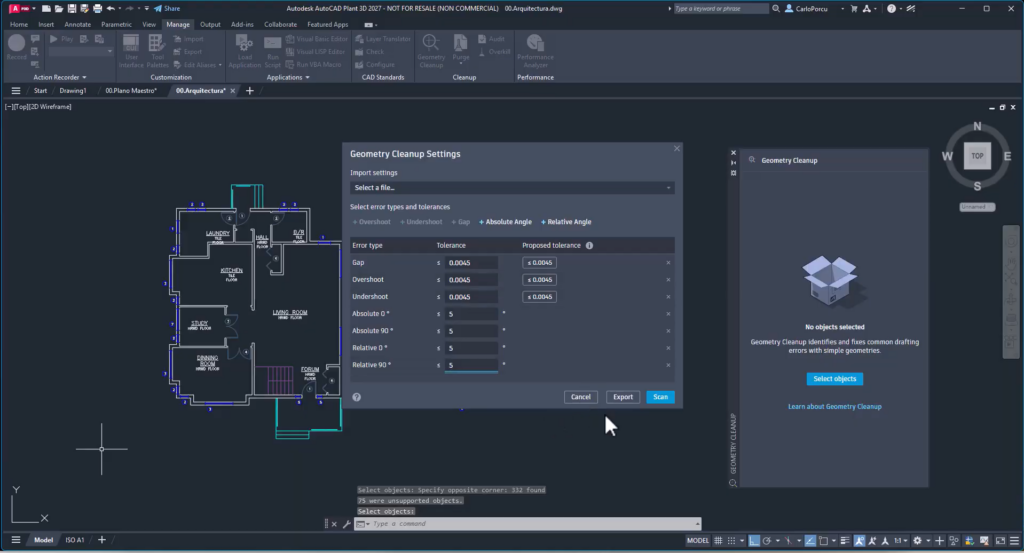The width and height of the screenshot is (1024, 553).
Task: Switch to the 00.Plano Maestro drawing tab
Action: (131, 91)
